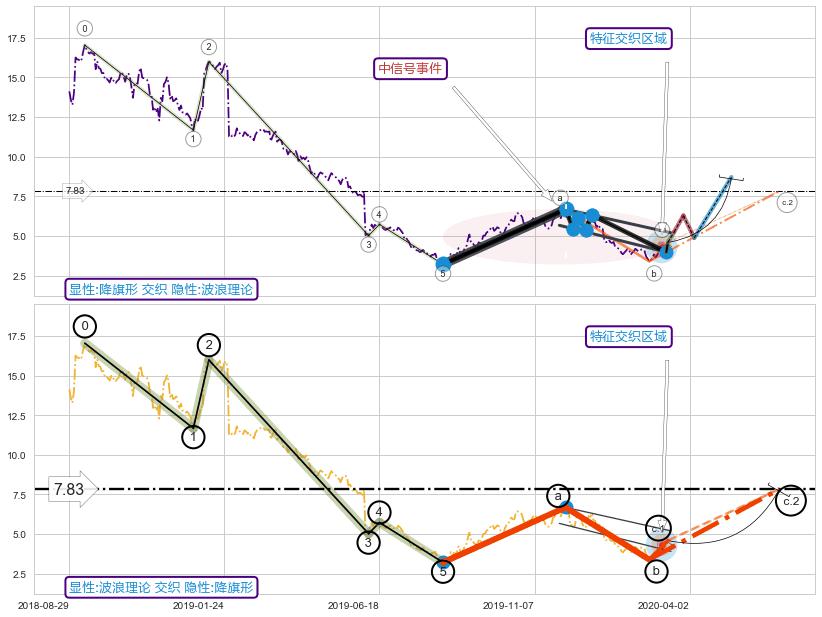Viewport: 822px width, 617px height.
Task: Click wave marker 0 in the bottom chart
Action: coord(85,326)
